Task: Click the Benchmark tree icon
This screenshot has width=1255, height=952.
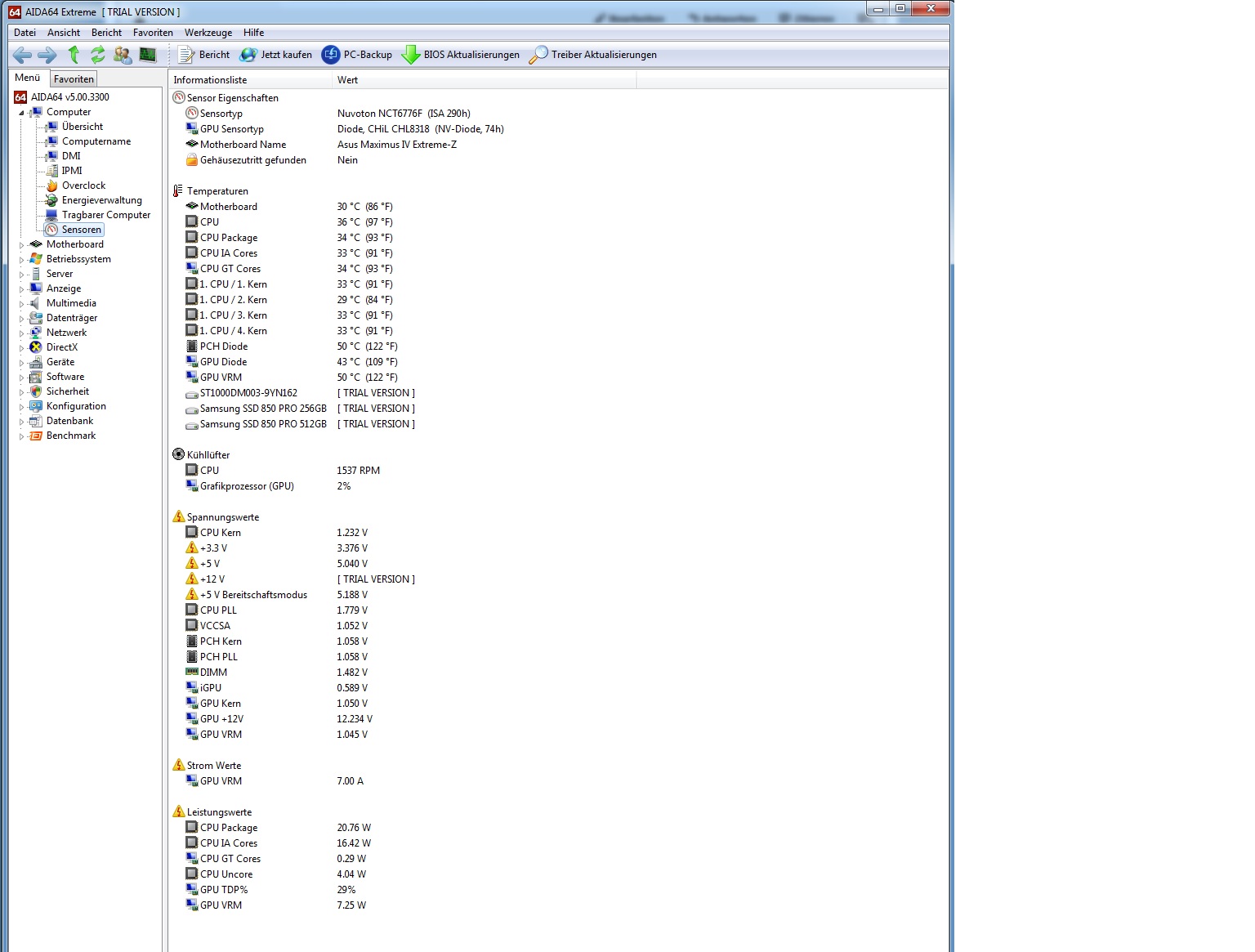Action: click(35, 436)
